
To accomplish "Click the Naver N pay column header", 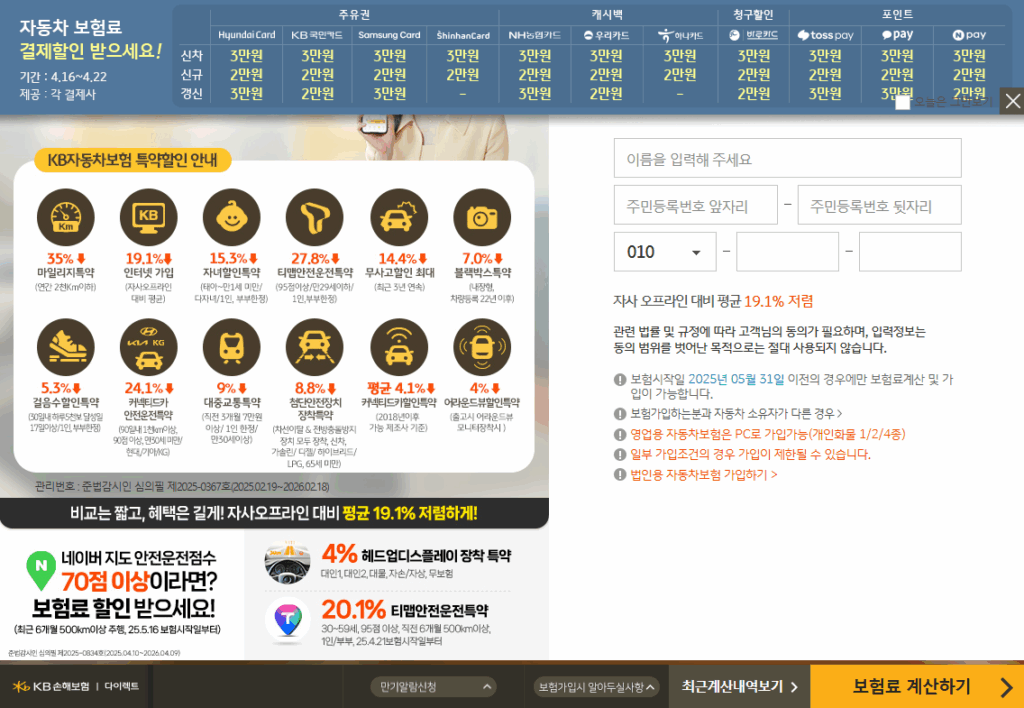I will 969,35.
